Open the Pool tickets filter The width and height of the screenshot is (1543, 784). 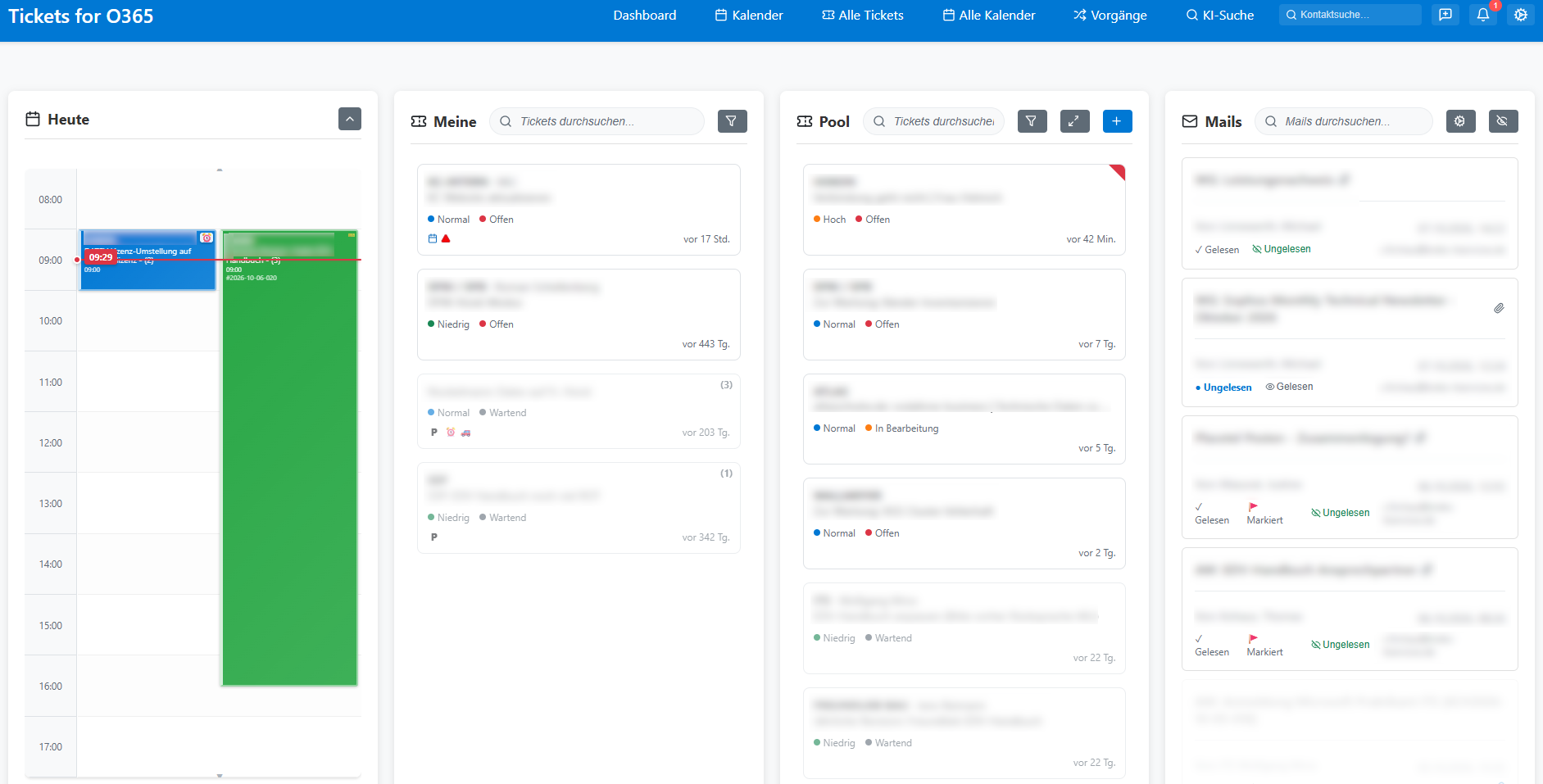[1032, 121]
